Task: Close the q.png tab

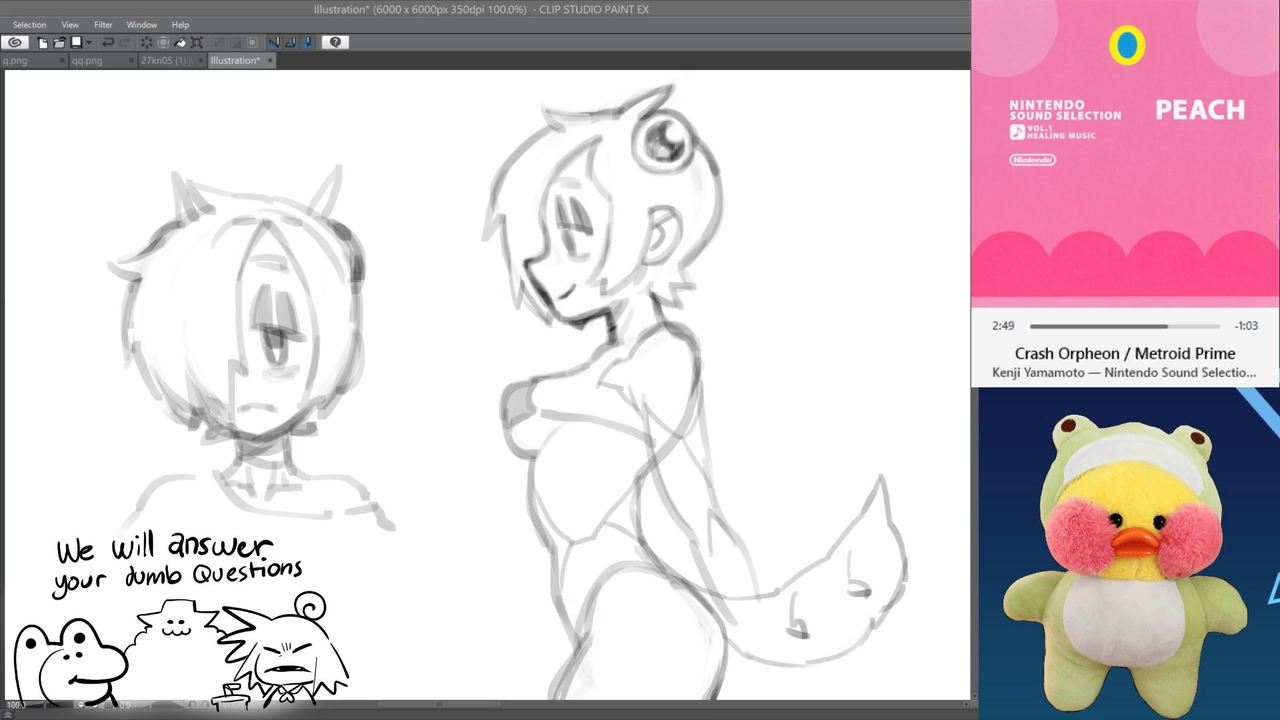Action: pyautogui.click(x=61, y=60)
